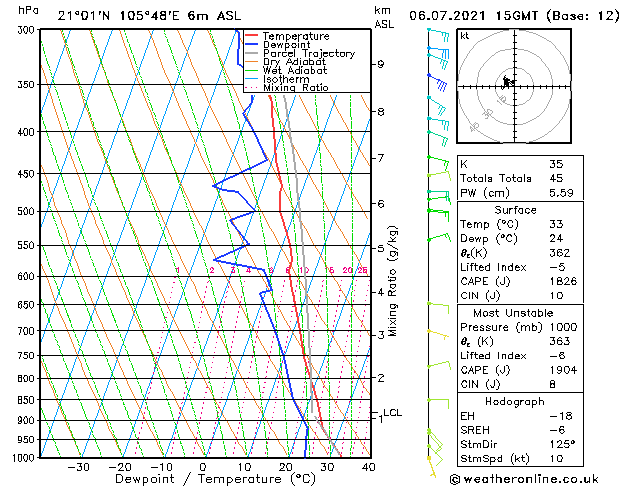Click the 500 hPa pressure level label
The width and height of the screenshot is (629, 486).
[x=27, y=211]
